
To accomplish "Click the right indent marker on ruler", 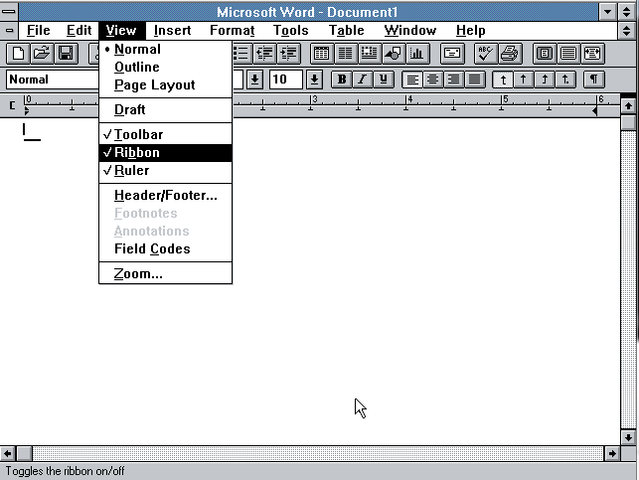I will click(595, 110).
